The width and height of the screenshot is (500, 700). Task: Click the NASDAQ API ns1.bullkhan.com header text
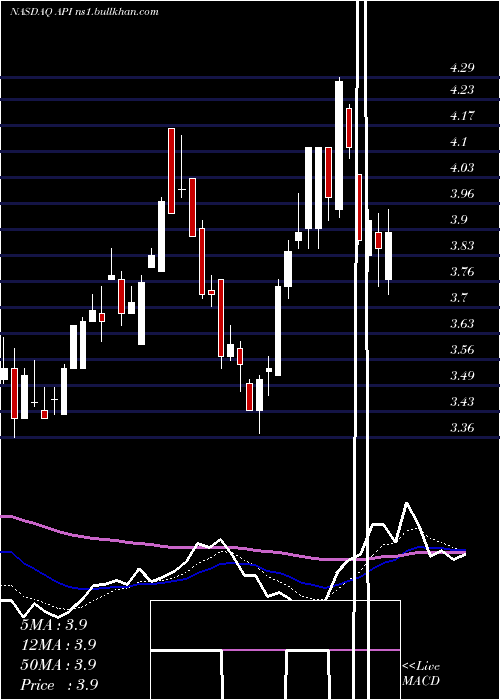[84, 11]
